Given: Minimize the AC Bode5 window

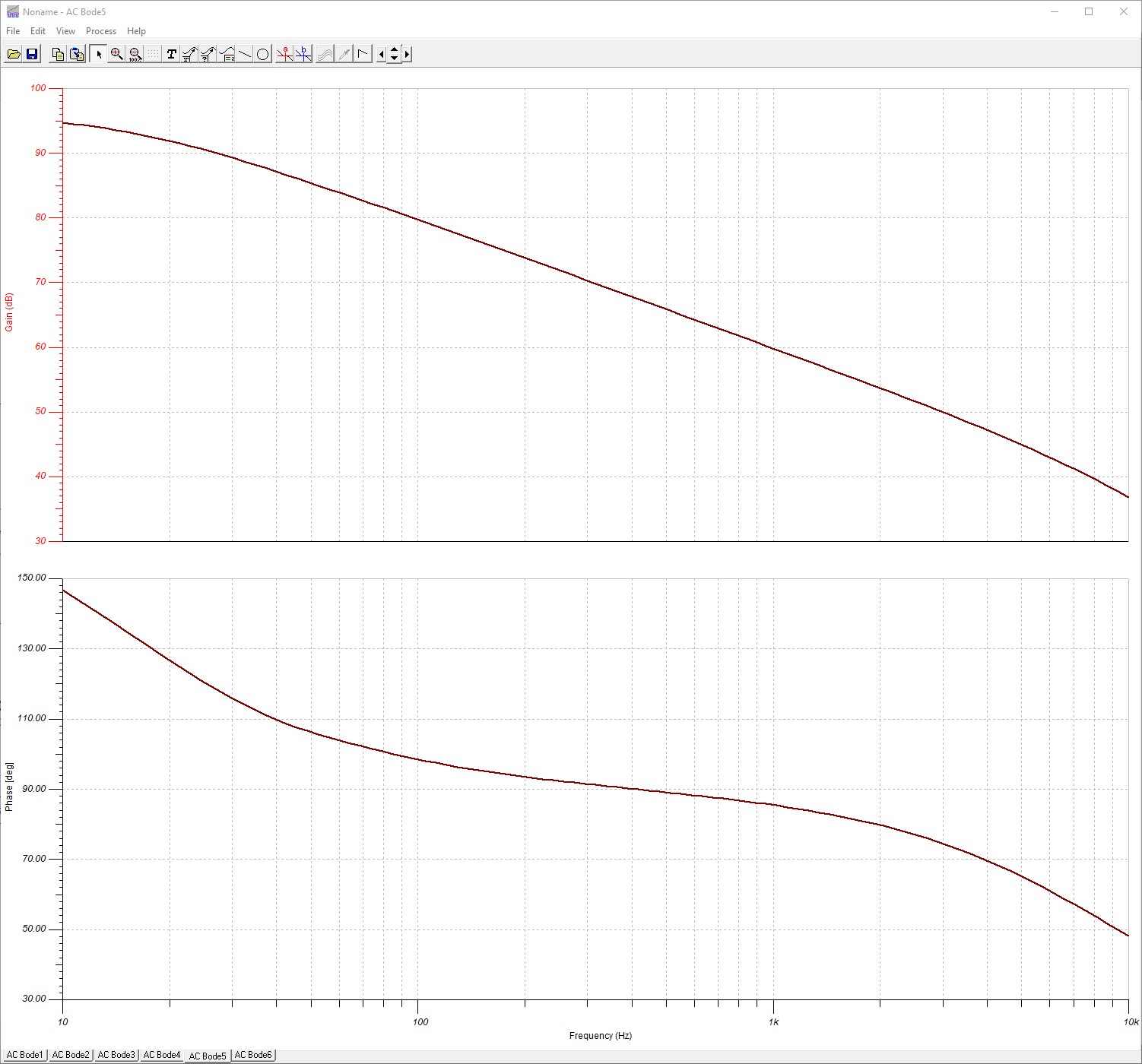Looking at the screenshot, I should click(x=1055, y=11).
